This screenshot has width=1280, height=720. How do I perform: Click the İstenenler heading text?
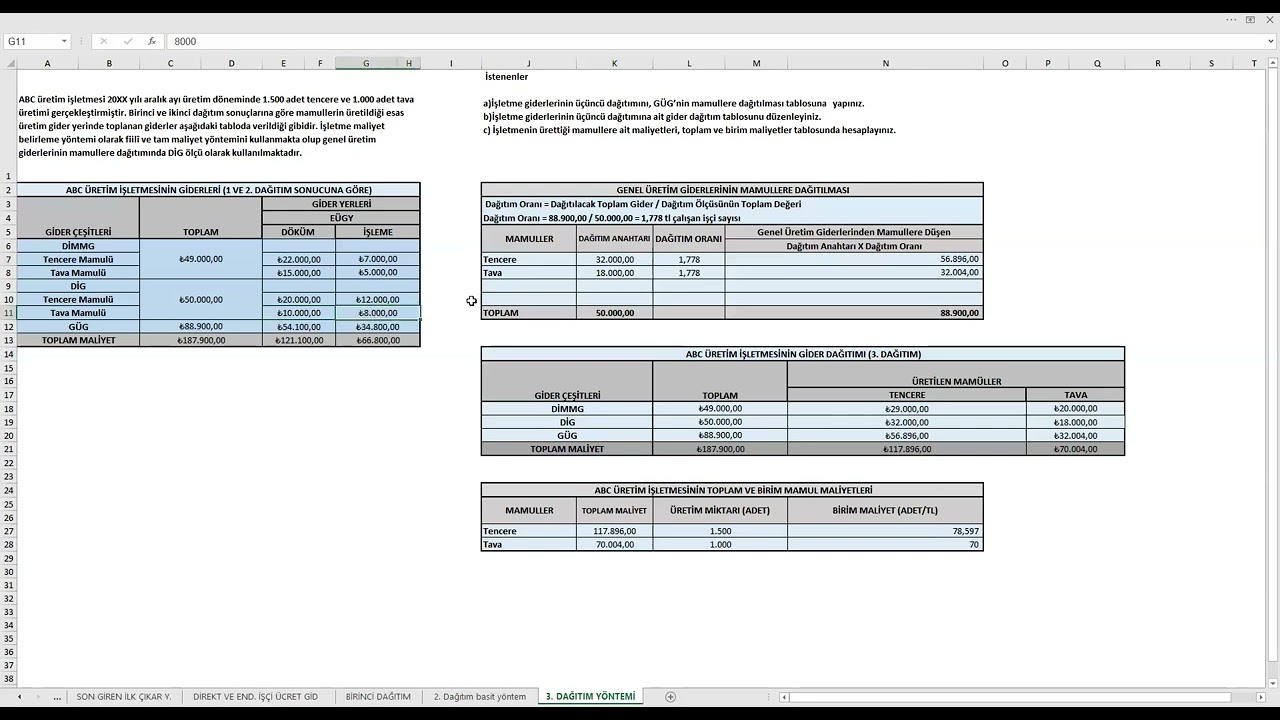coord(506,77)
